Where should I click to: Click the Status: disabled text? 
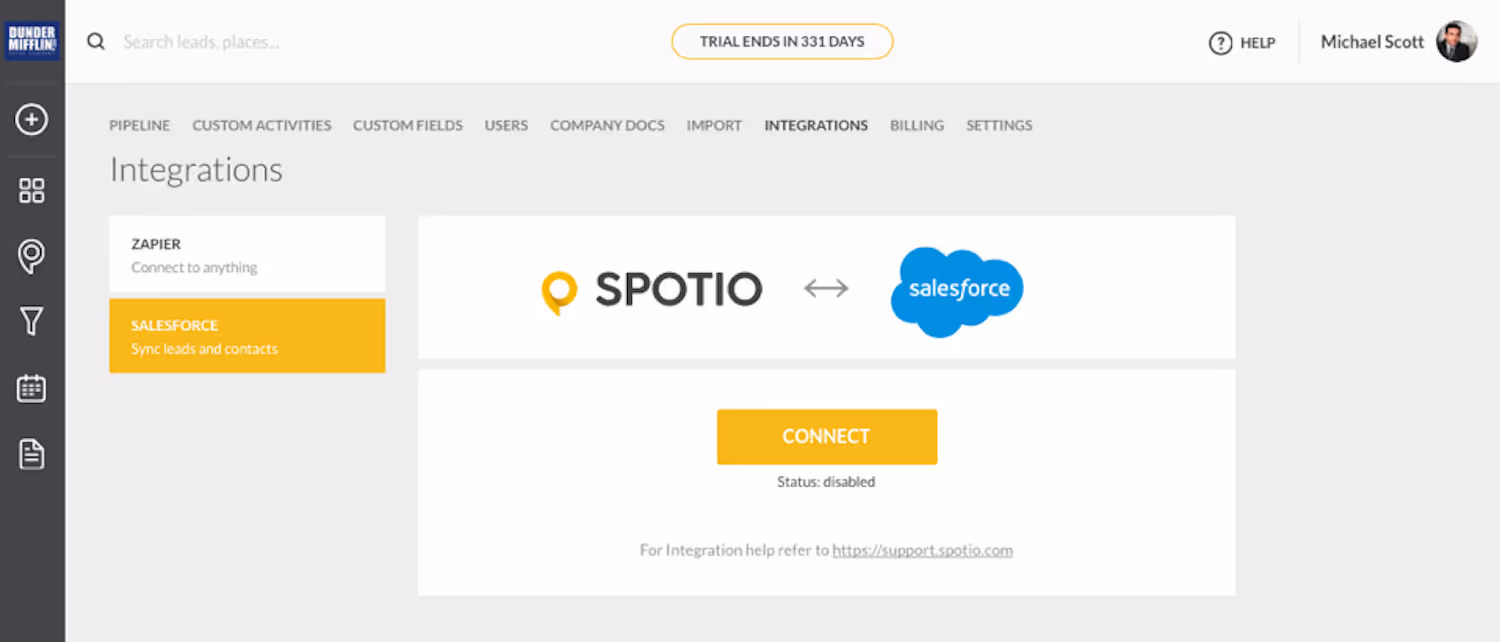click(826, 482)
